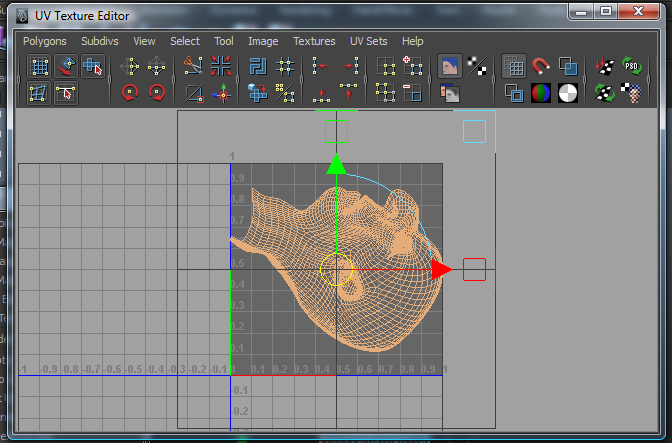
Task: Toggle the grid display button
Action: point(514,67)
